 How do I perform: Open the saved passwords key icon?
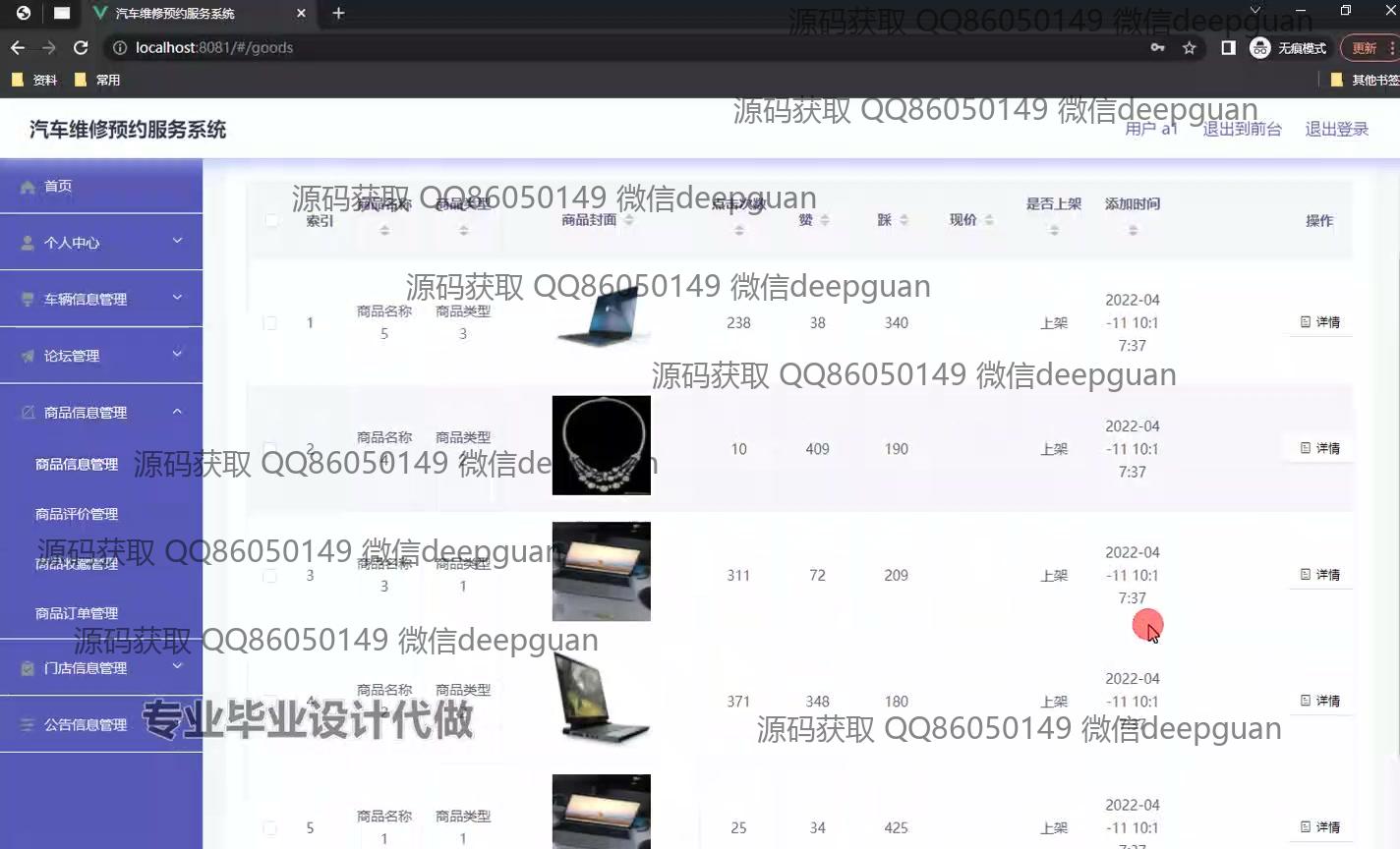point(1158,47)
